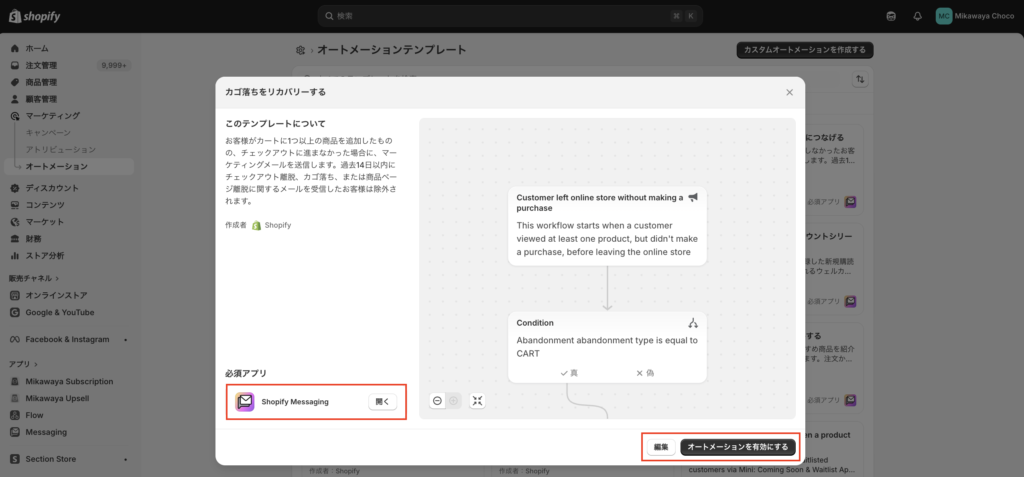The width and height of the screenshot is (1024, 477).
Task: Close the カゴ落ちをリカバリーする dialog
Action: 789,92
